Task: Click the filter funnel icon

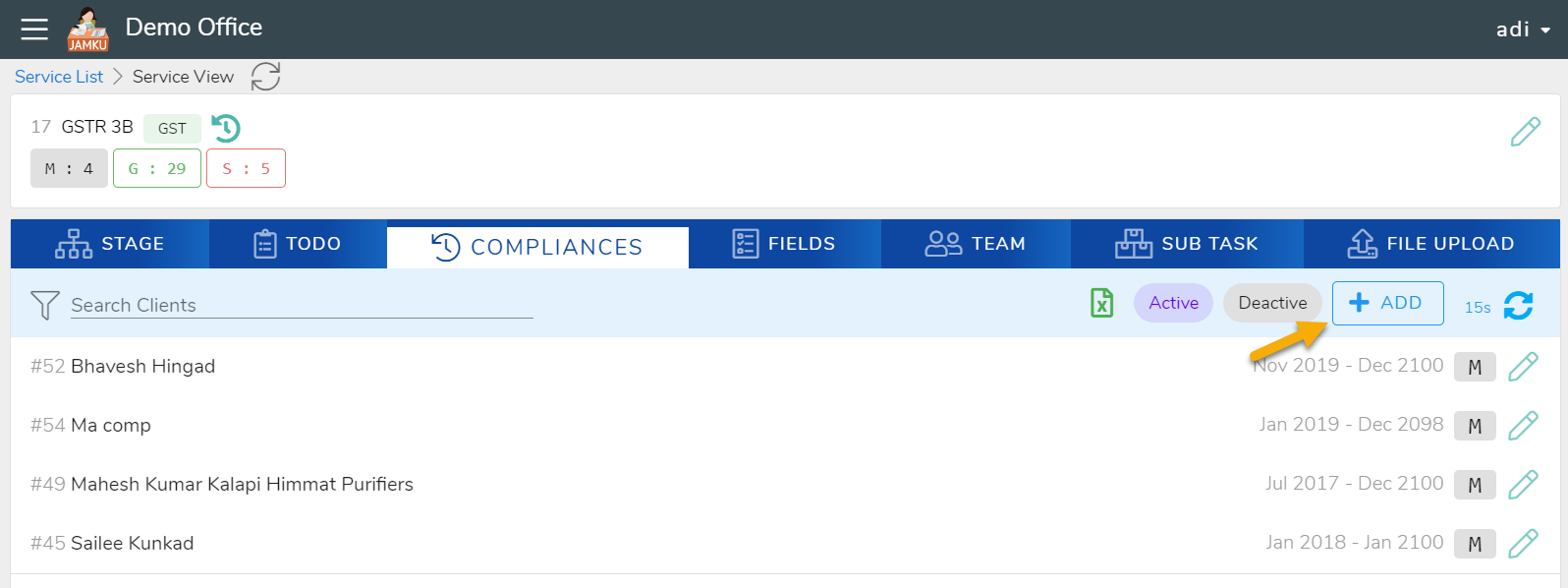Action: pos(45,305)
